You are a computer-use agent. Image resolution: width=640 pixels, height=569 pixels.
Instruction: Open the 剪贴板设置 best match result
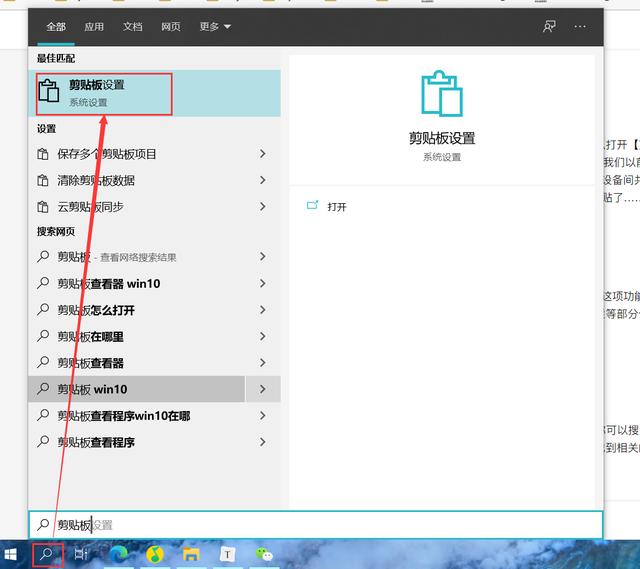click(154, 93)
